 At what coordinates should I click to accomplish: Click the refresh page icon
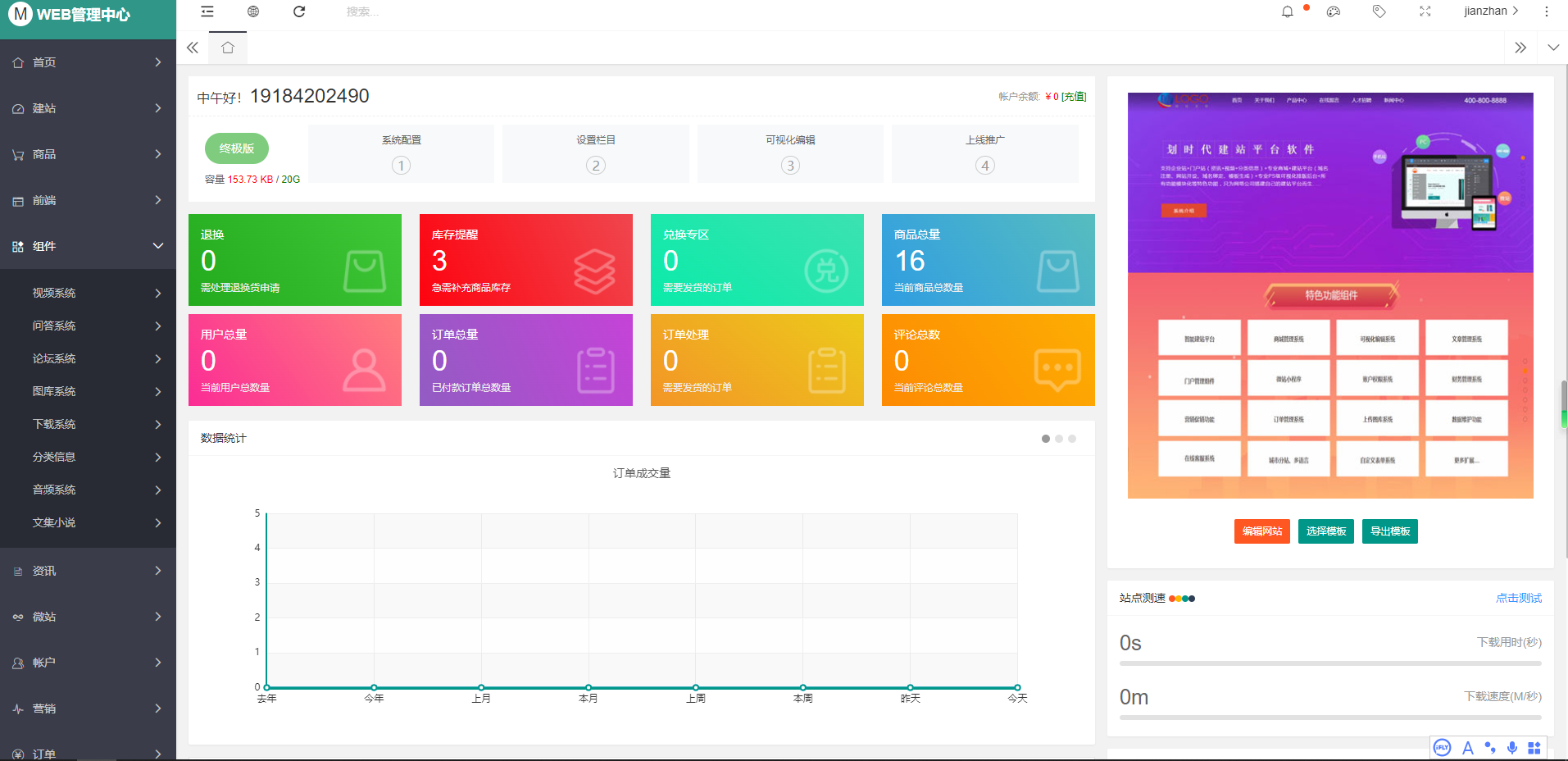(299, 11)
